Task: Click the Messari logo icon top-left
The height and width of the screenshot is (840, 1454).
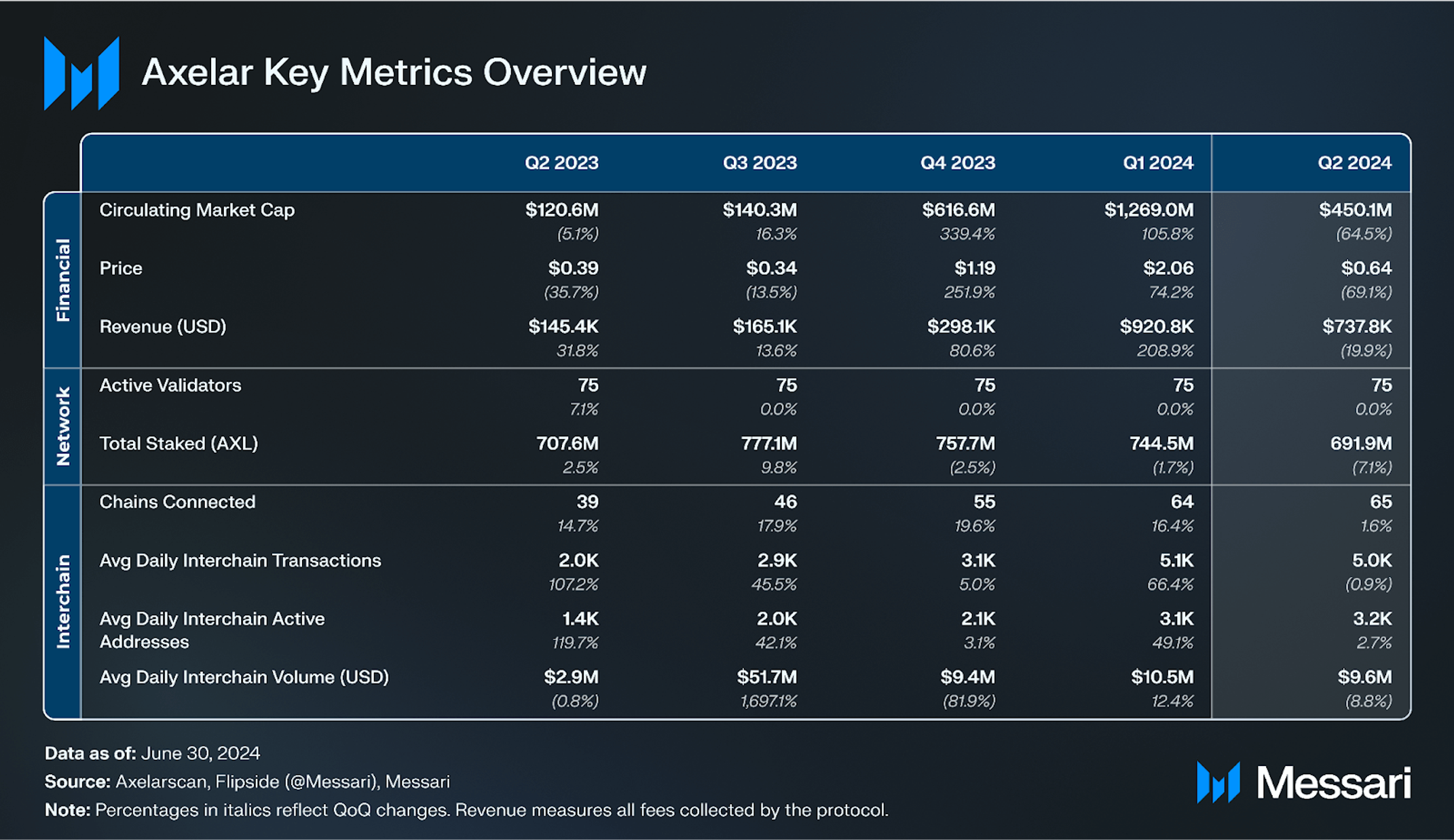Action: [81, 73]
